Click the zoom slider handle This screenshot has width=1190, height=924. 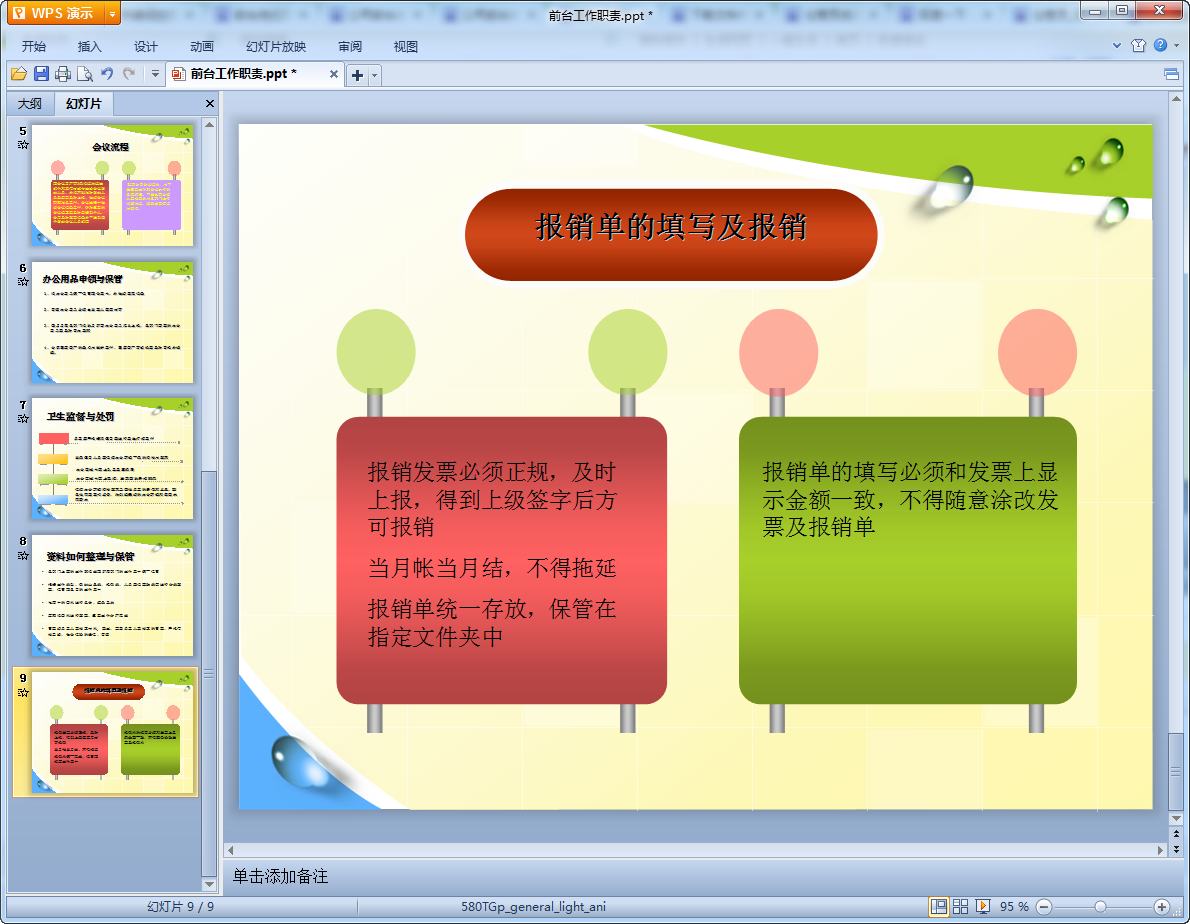(x=1100, y=907)
